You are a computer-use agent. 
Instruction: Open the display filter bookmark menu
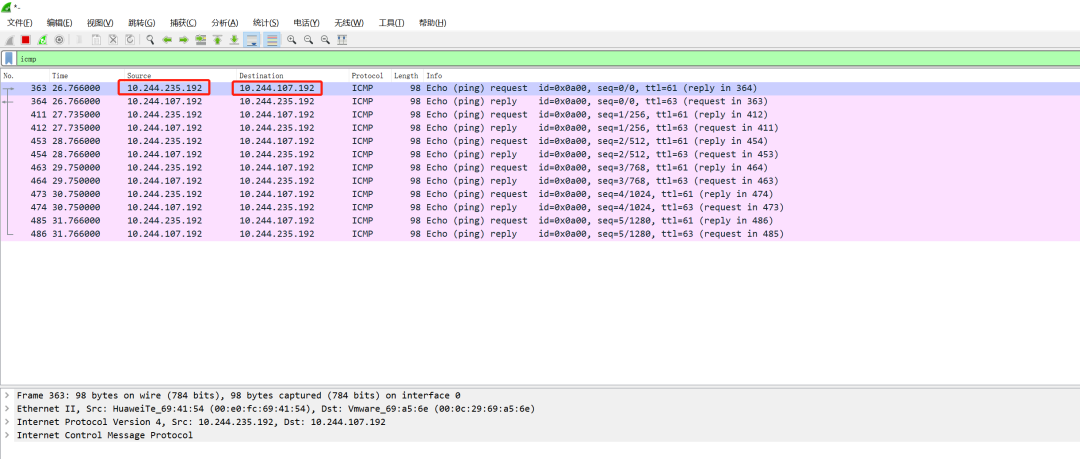pos(9,59)
